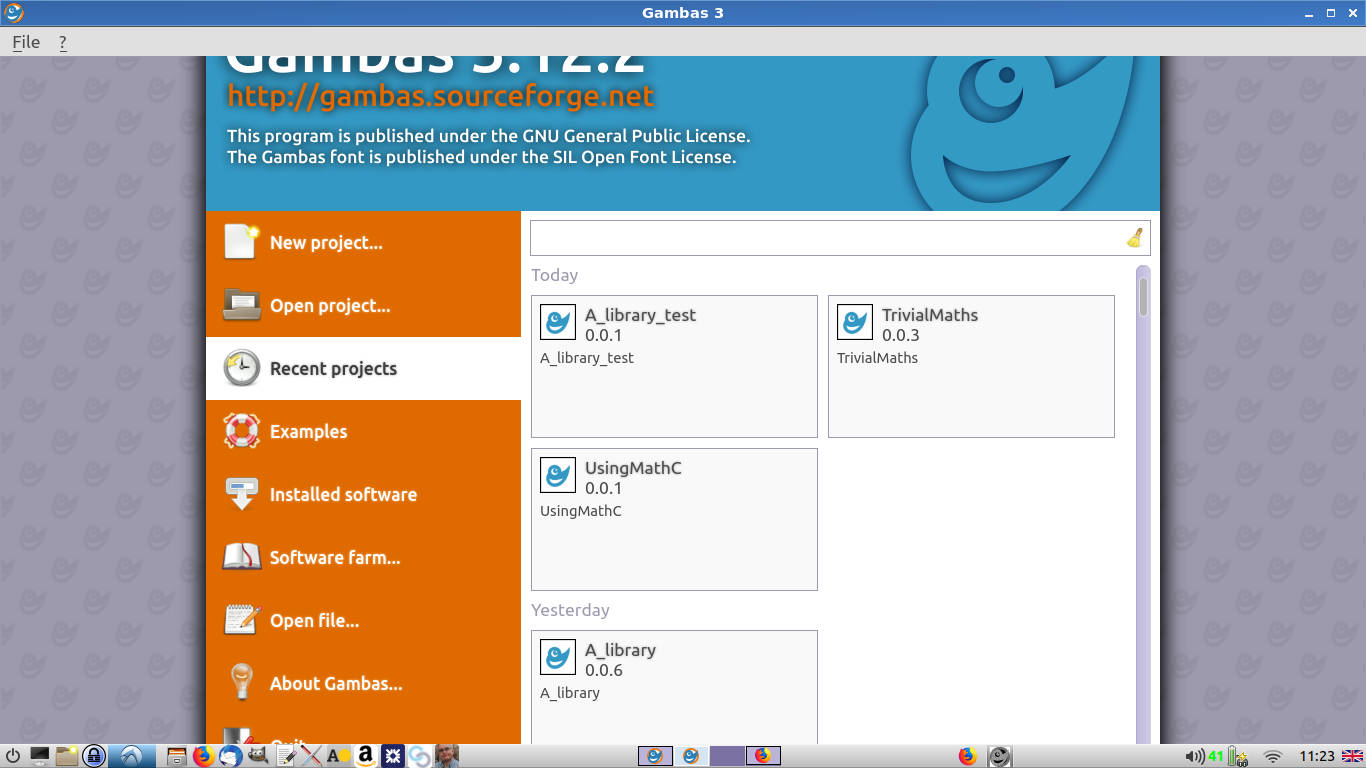Open the A_library_test project
This screenshot has height=768, width=1366.
click(673, 366)
